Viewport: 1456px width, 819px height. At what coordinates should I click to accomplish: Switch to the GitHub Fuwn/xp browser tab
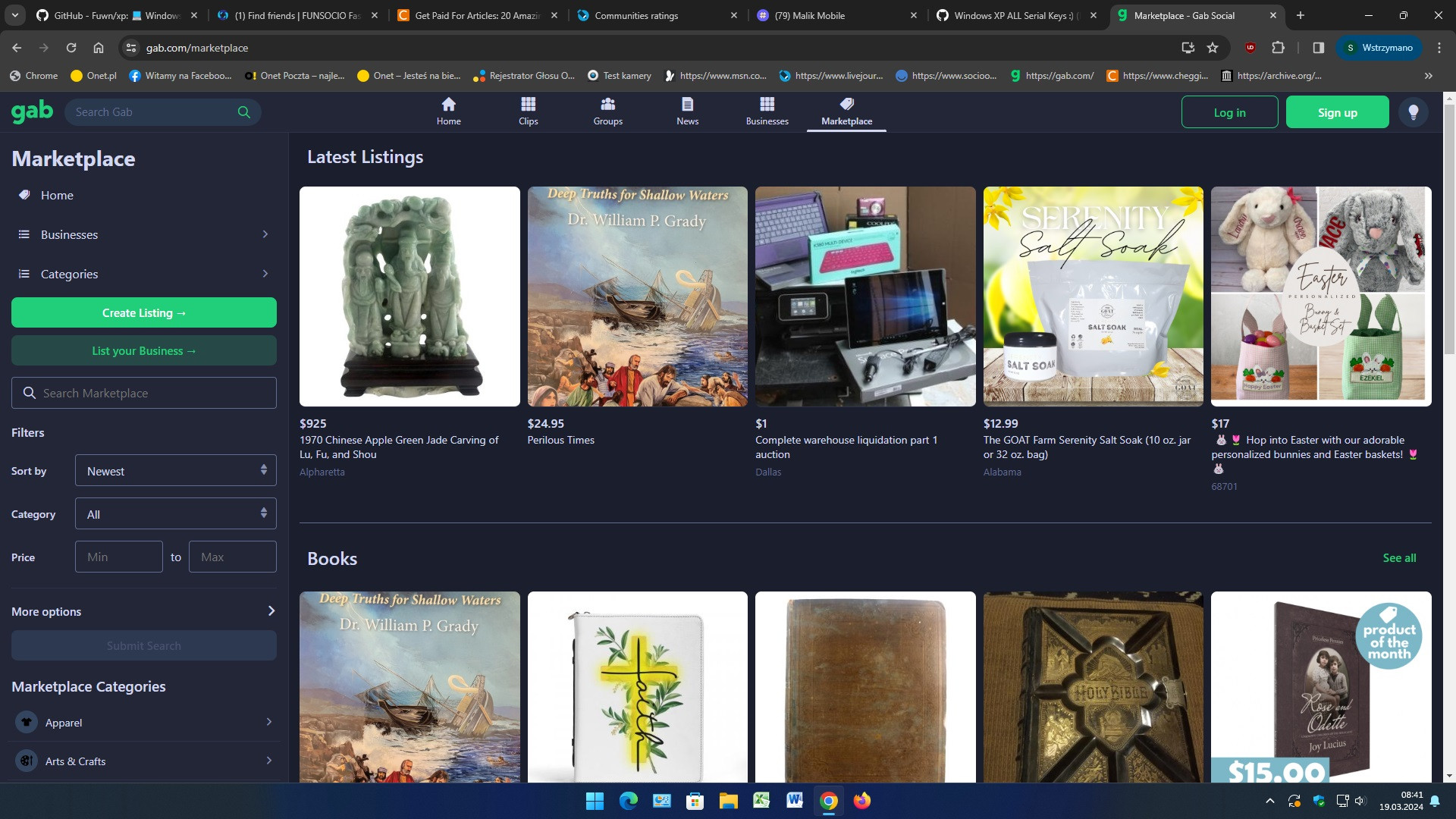(x=115, y=15)
